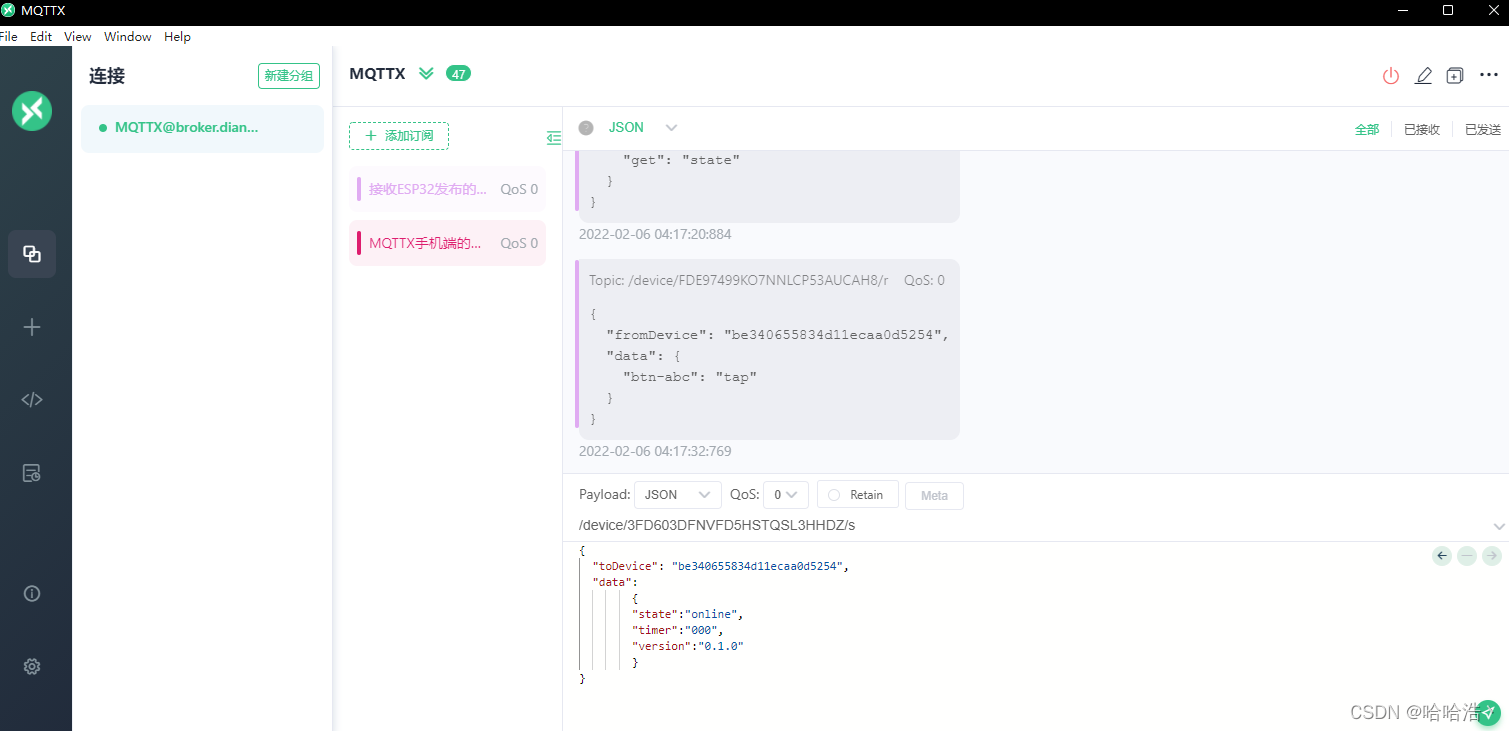Open the View menu
Screen dimensions: 1509x731
tap(77, 37)
